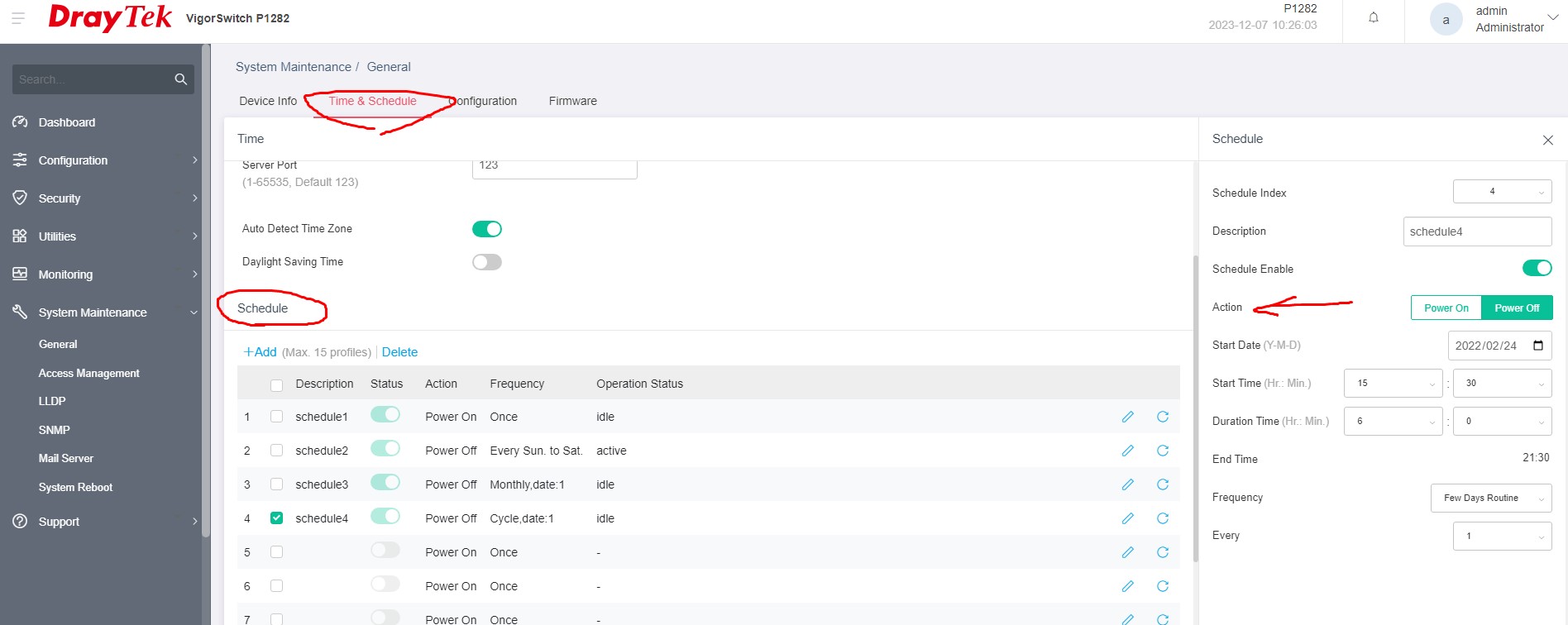This screenshot has width=1568, height=625.
Task: Switch to the Firmware tab
Action: 572,101
